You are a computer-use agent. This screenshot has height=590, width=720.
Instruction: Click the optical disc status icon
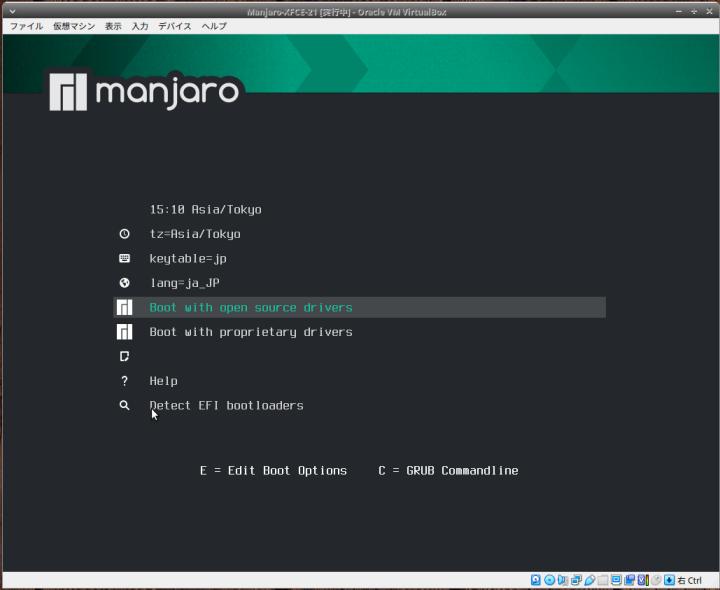(549, 580)
